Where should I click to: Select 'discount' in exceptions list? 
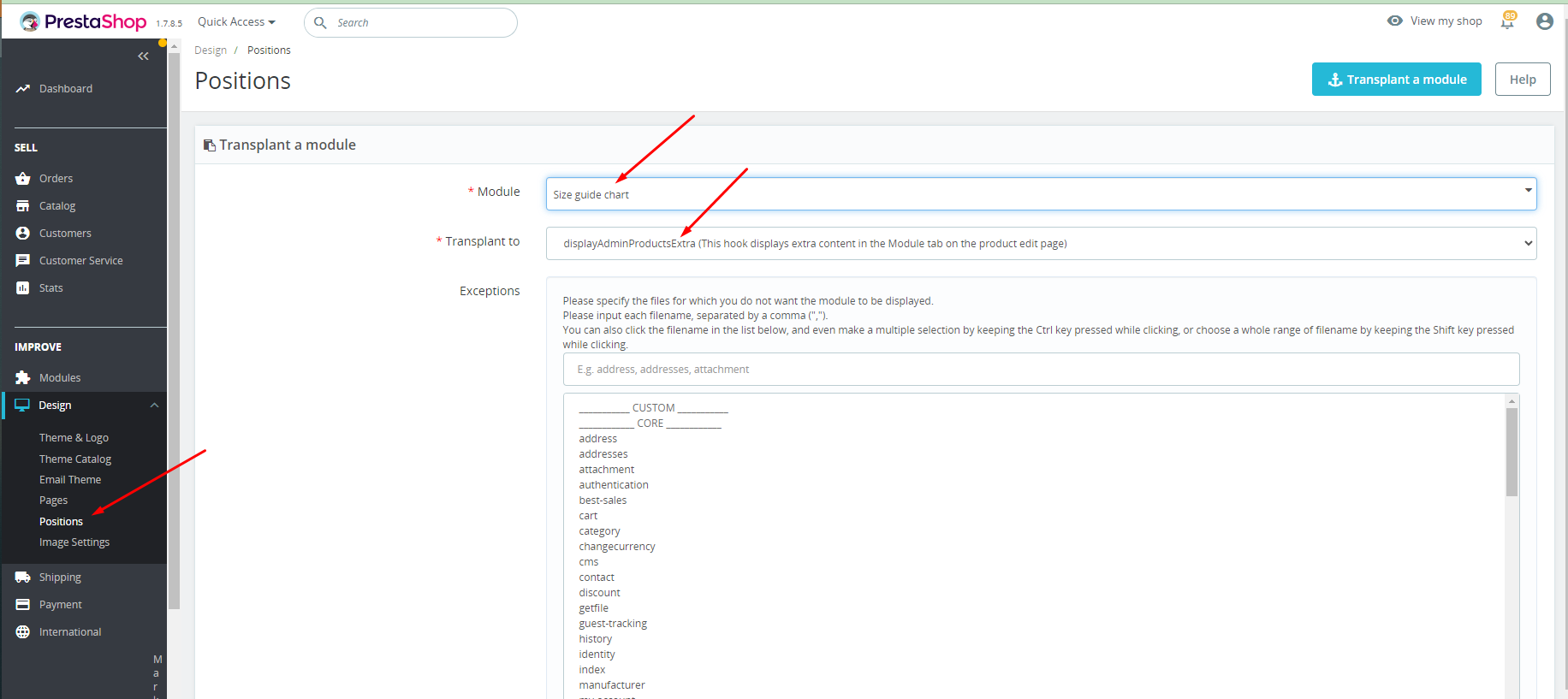[x=599, y=593]
